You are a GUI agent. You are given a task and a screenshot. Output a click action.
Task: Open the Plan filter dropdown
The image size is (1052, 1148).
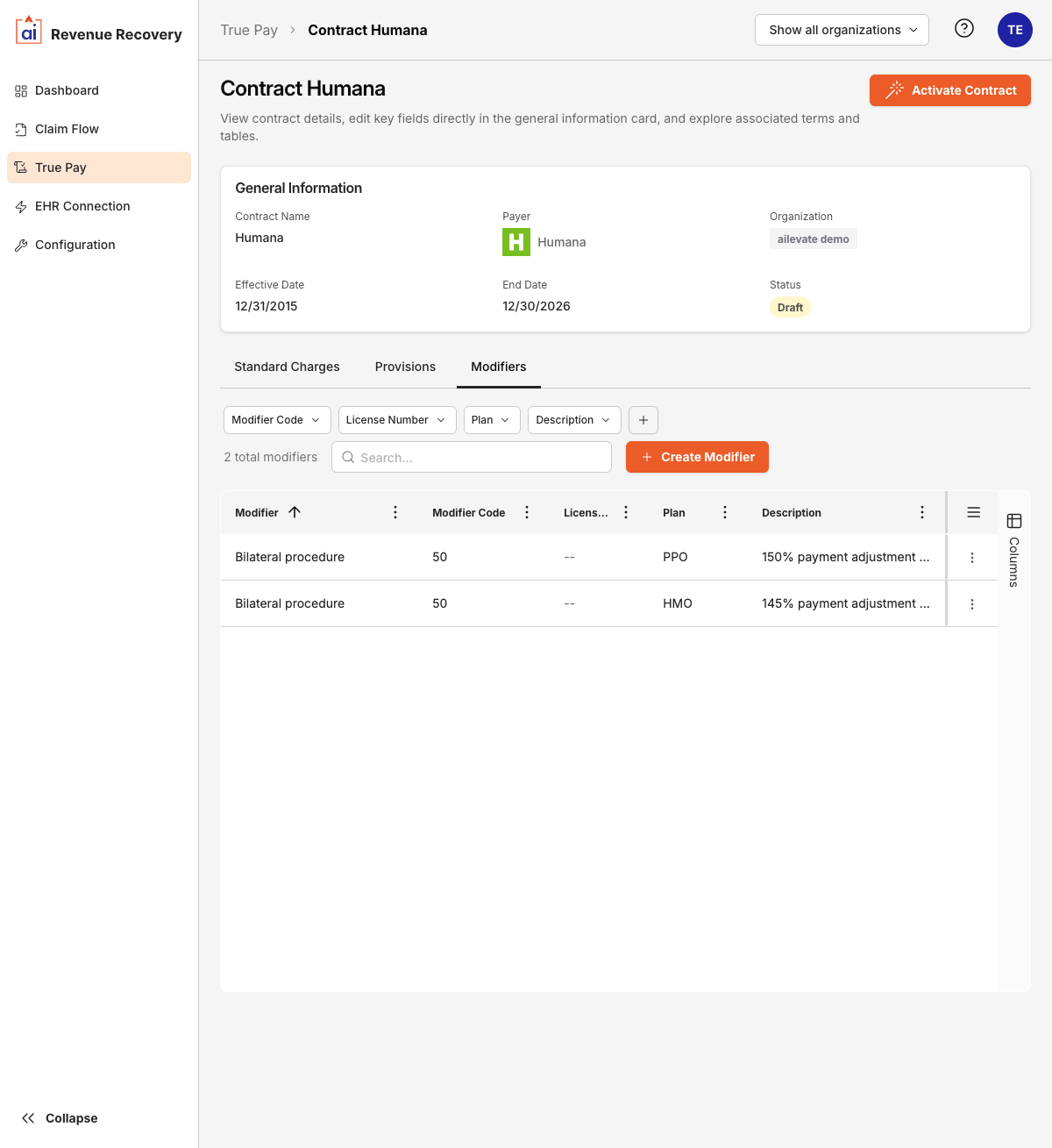[491, 420]
